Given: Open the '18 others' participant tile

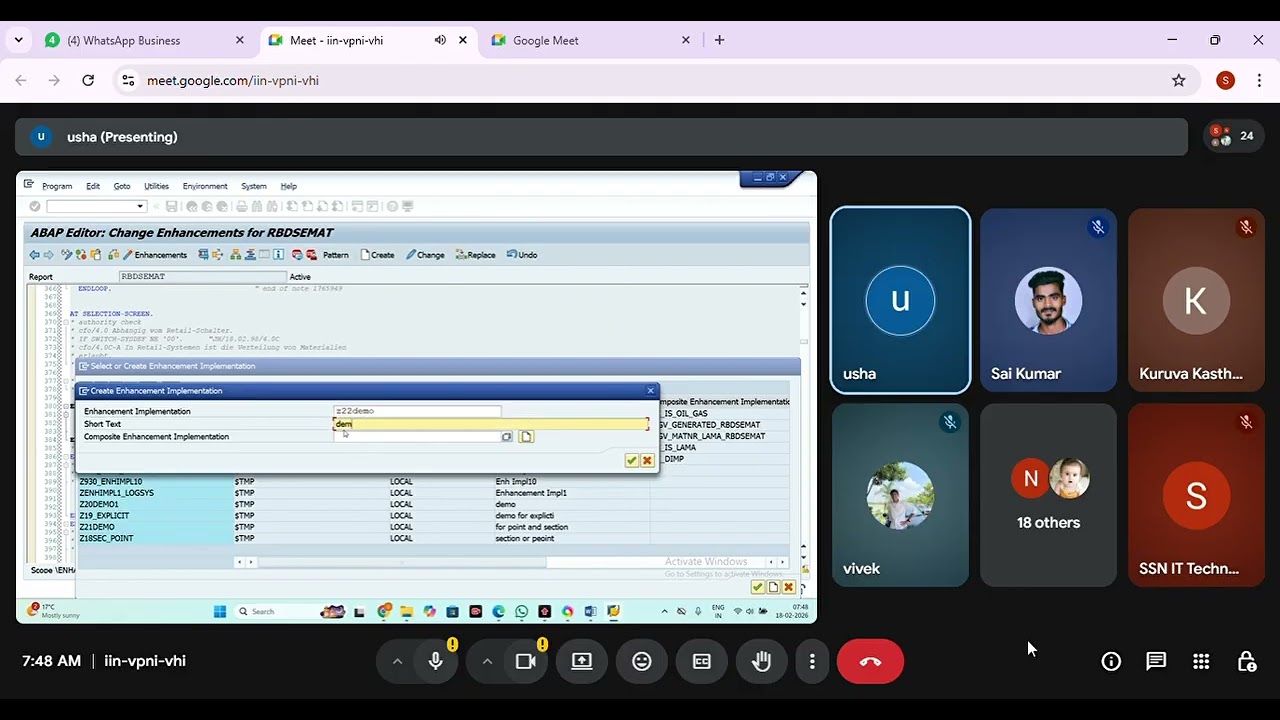Looking at the screenshot, I should (1048, 495).
